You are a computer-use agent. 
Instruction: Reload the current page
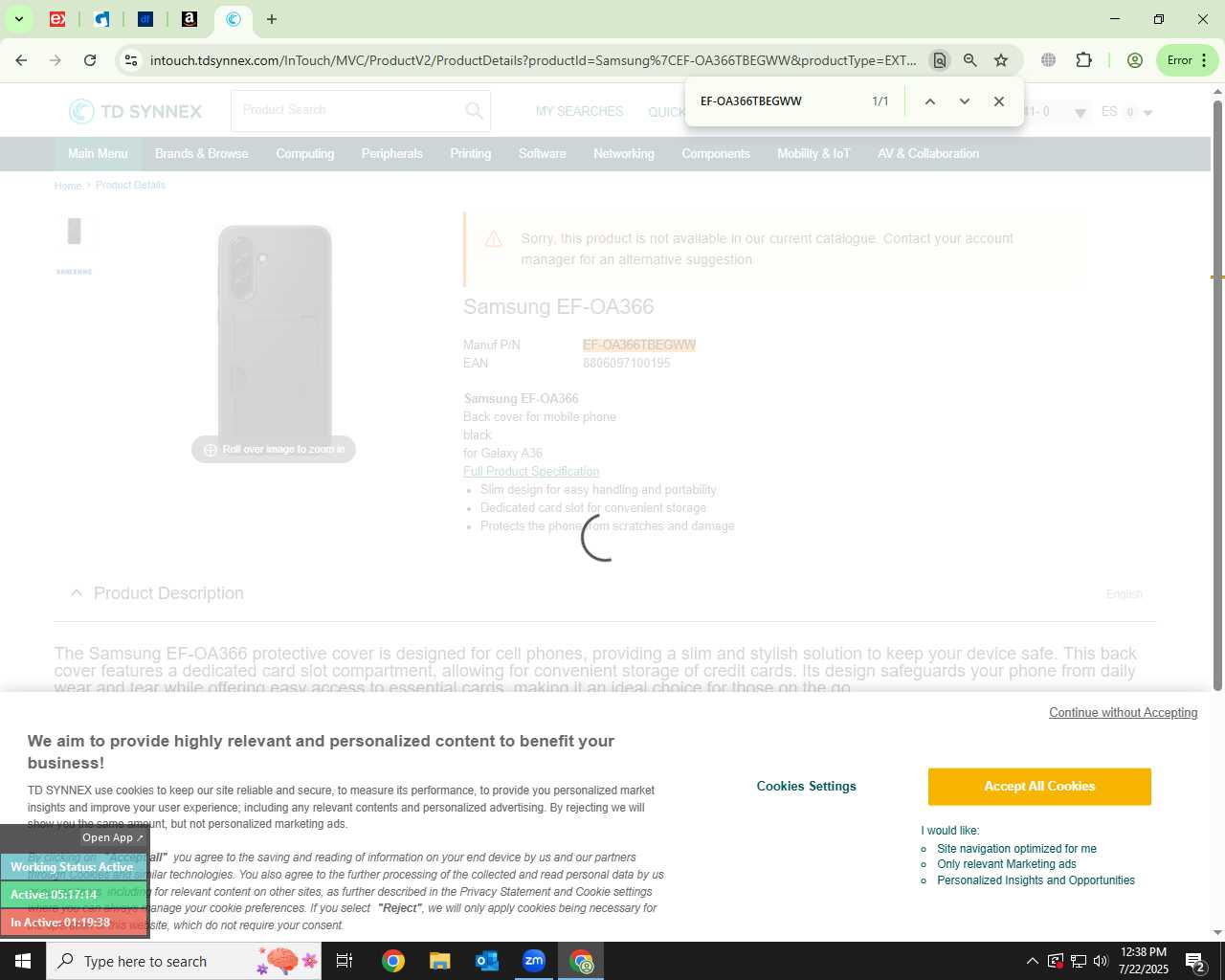pos(90,60)
